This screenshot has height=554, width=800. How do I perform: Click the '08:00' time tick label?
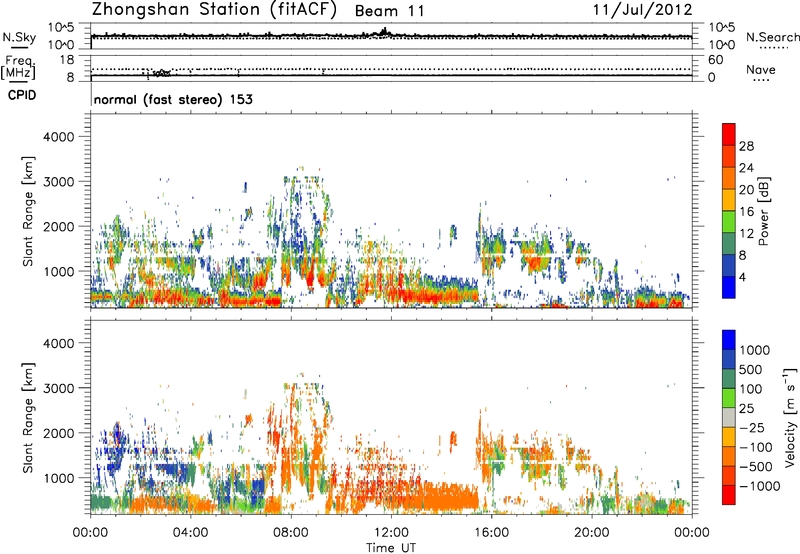291,533
